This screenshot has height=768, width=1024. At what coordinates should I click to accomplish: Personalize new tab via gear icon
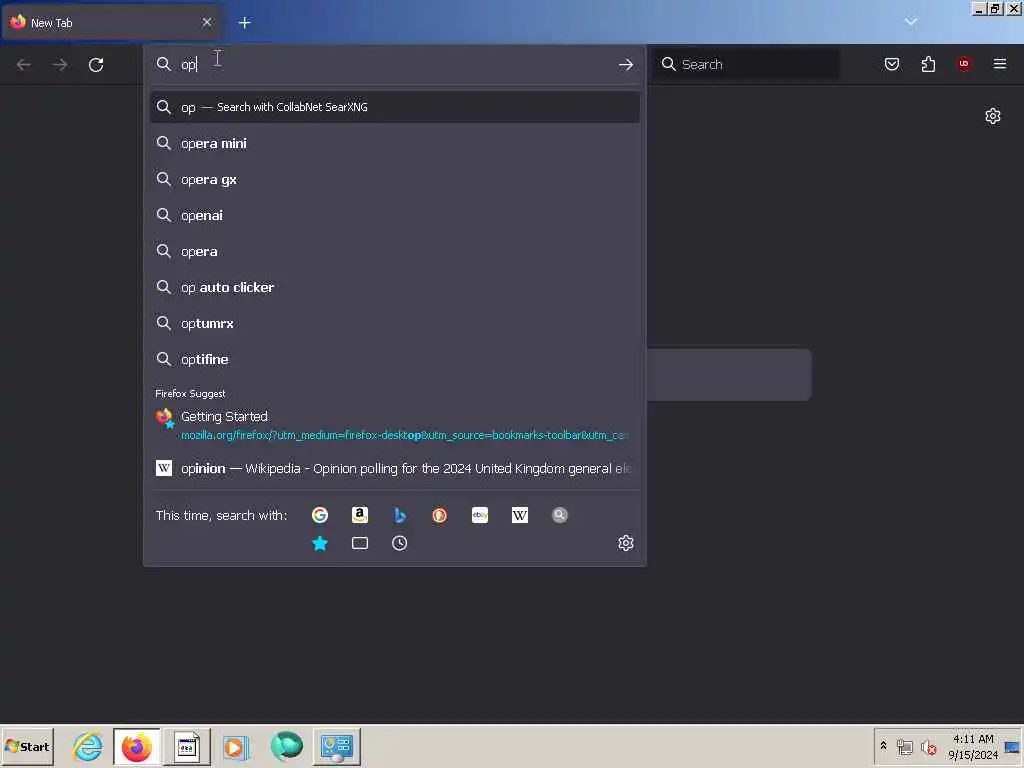(993, 116)
